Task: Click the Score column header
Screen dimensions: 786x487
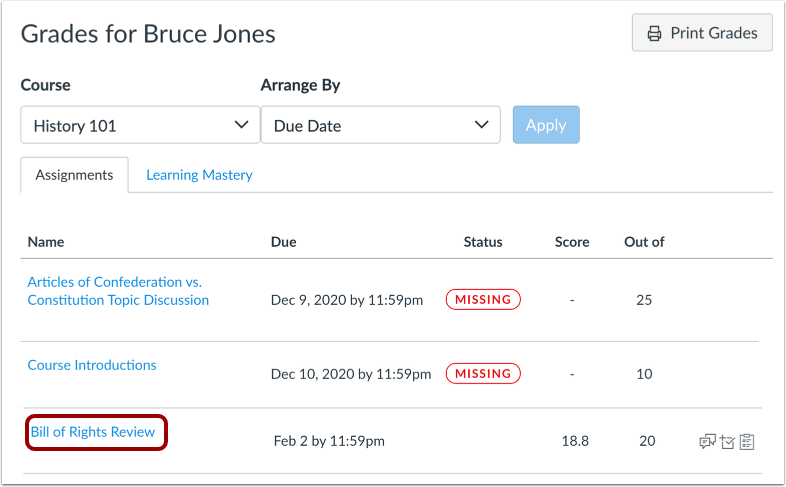Action: (572, 242)
